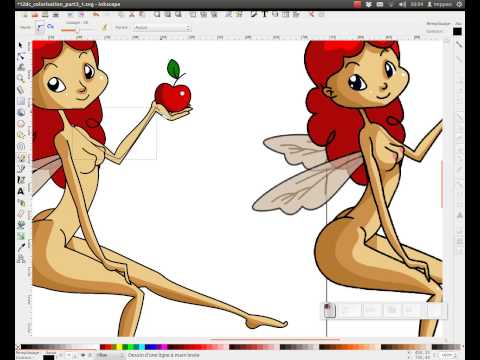Select the Tweak tool
This screenshot has width=480, height=360.
click(21, 68)
